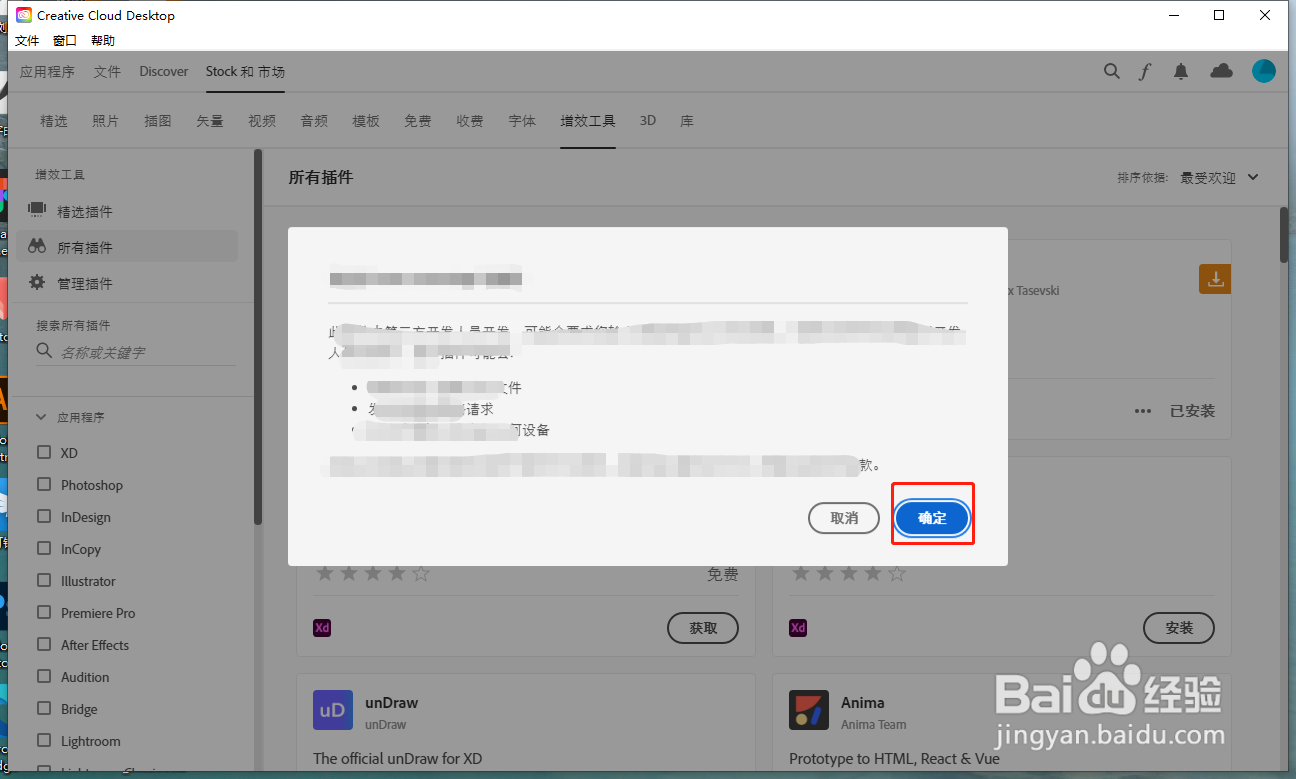Select 所有插件 in sidebar
Viewport: 1296px width, 779px height.
127,247
